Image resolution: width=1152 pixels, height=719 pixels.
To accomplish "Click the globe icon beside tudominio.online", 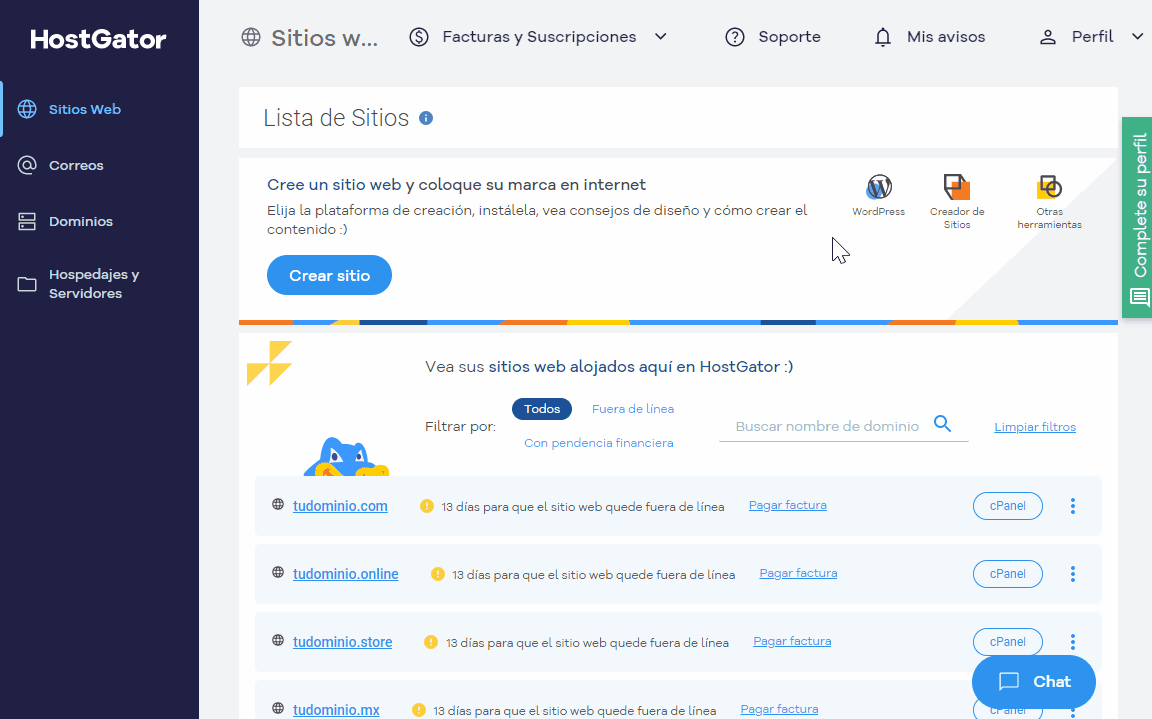I will [x=278, y=572].
